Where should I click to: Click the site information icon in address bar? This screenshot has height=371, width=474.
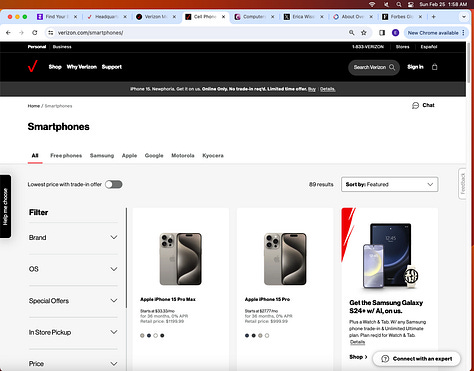point(51,33)
